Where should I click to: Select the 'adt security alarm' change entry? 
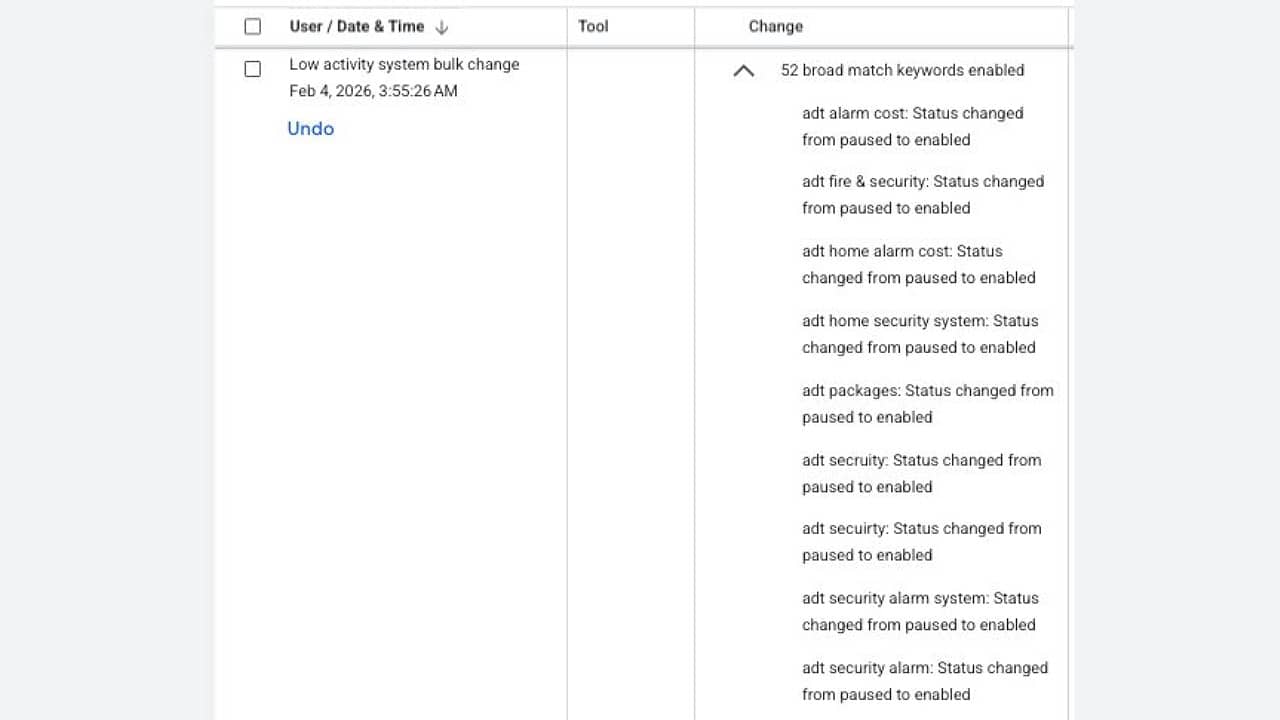click(924, 681)
